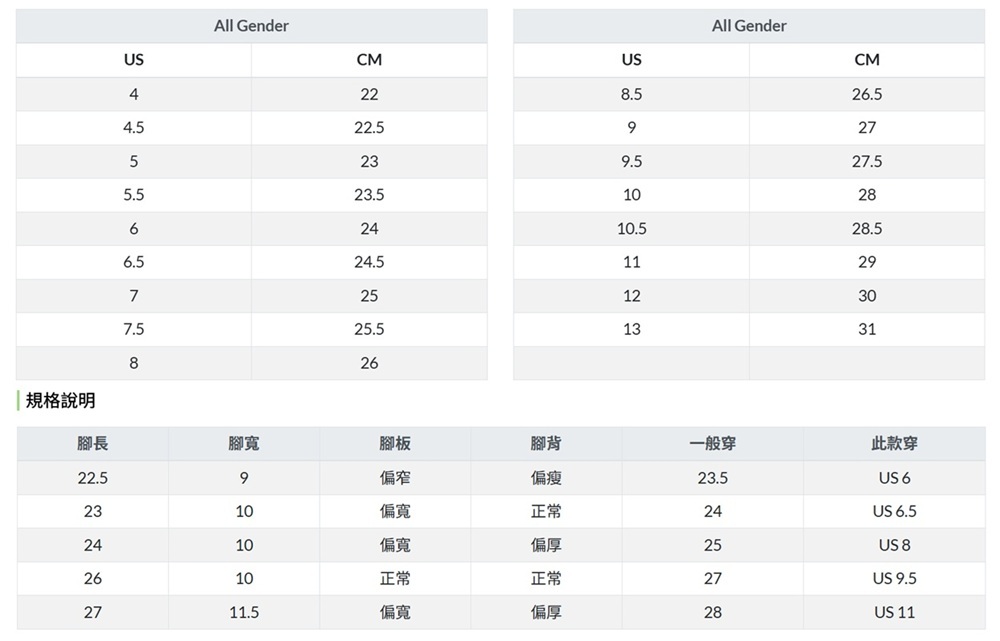Select the 腳板 column header
The image size is (1000, 641).
(x=395, y=444)
